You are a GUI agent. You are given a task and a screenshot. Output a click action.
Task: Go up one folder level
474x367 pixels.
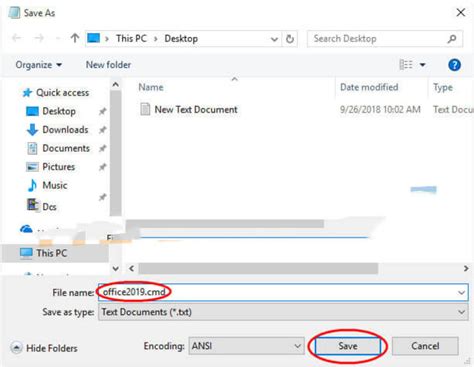click(75, 38)
